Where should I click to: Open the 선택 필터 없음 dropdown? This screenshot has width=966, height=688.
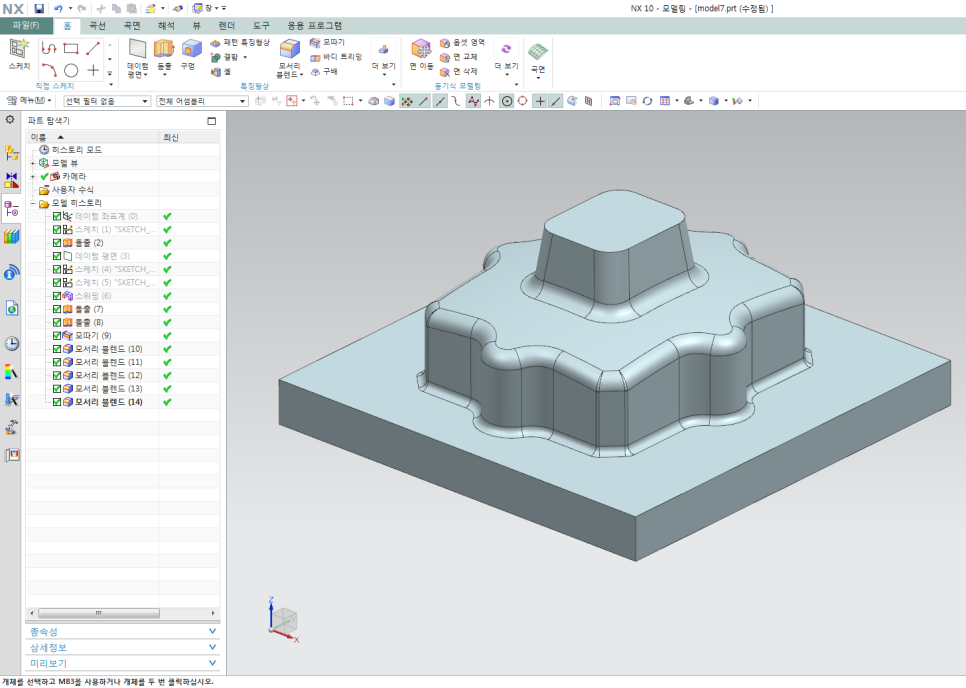click(107, 101)
